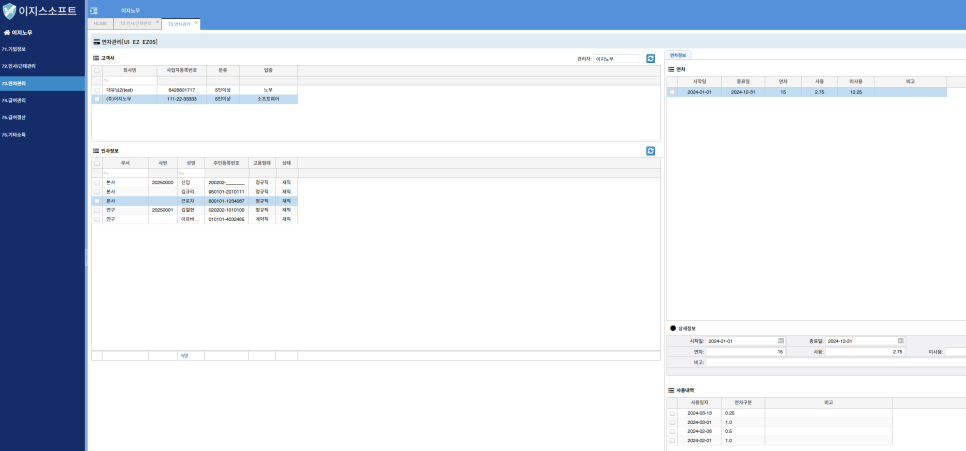Click the 시작일 date field

click(x=742, y=341)
